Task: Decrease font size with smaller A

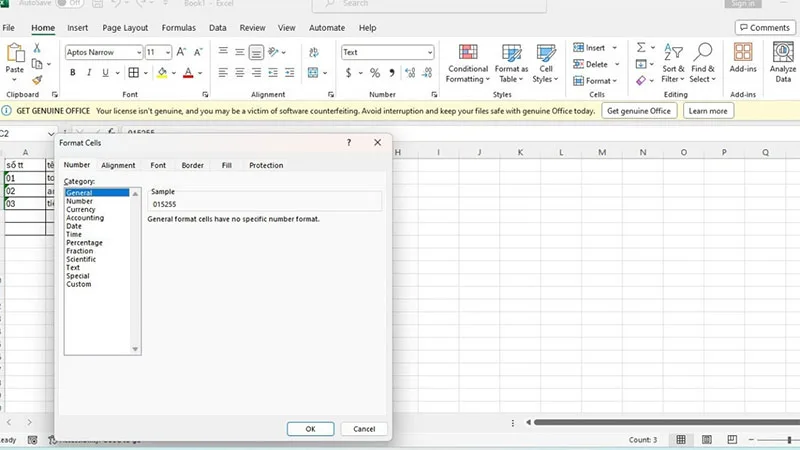Action: coord(198,52)
